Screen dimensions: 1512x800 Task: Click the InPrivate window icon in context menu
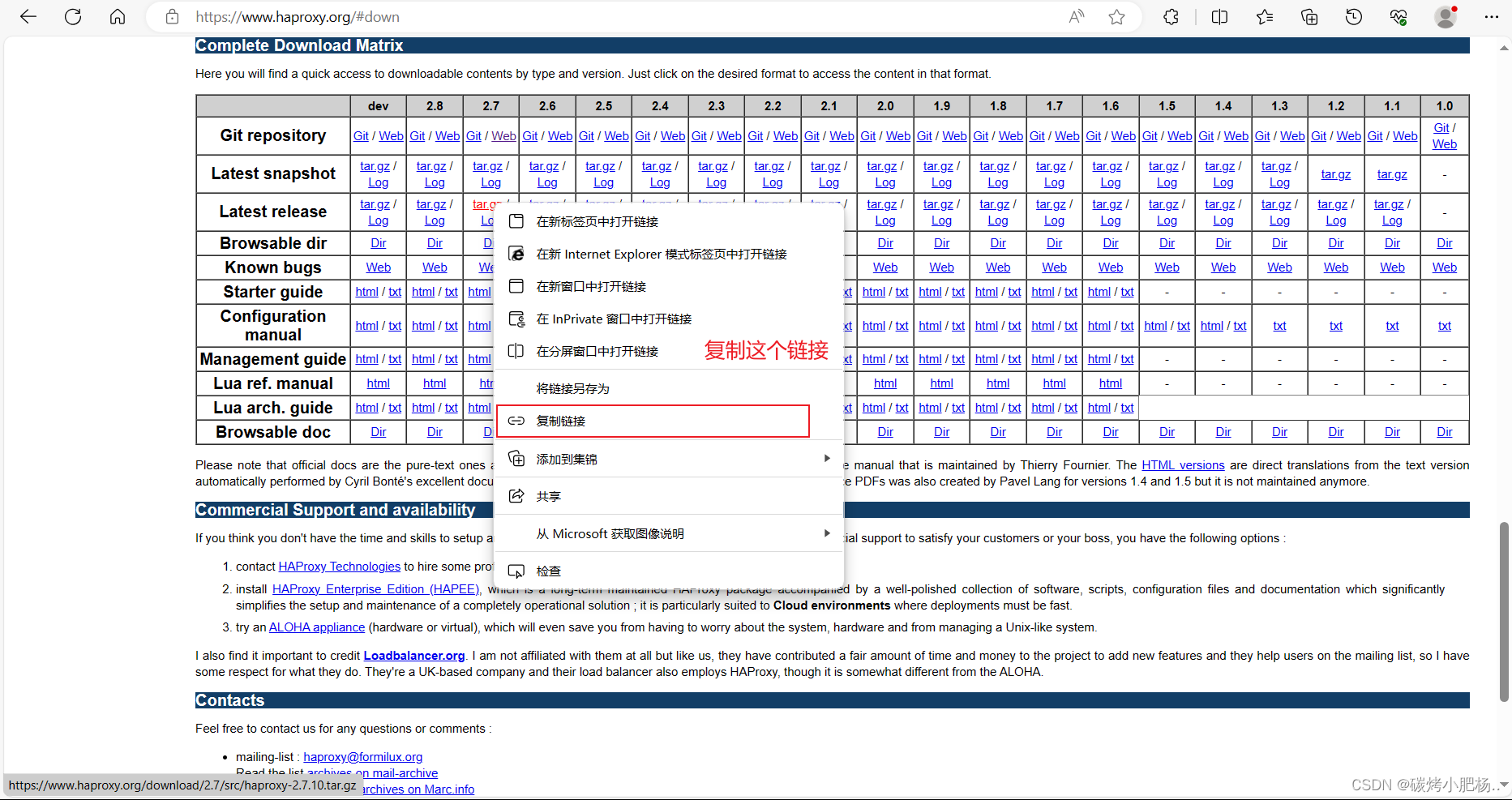(x=516, y=319)
